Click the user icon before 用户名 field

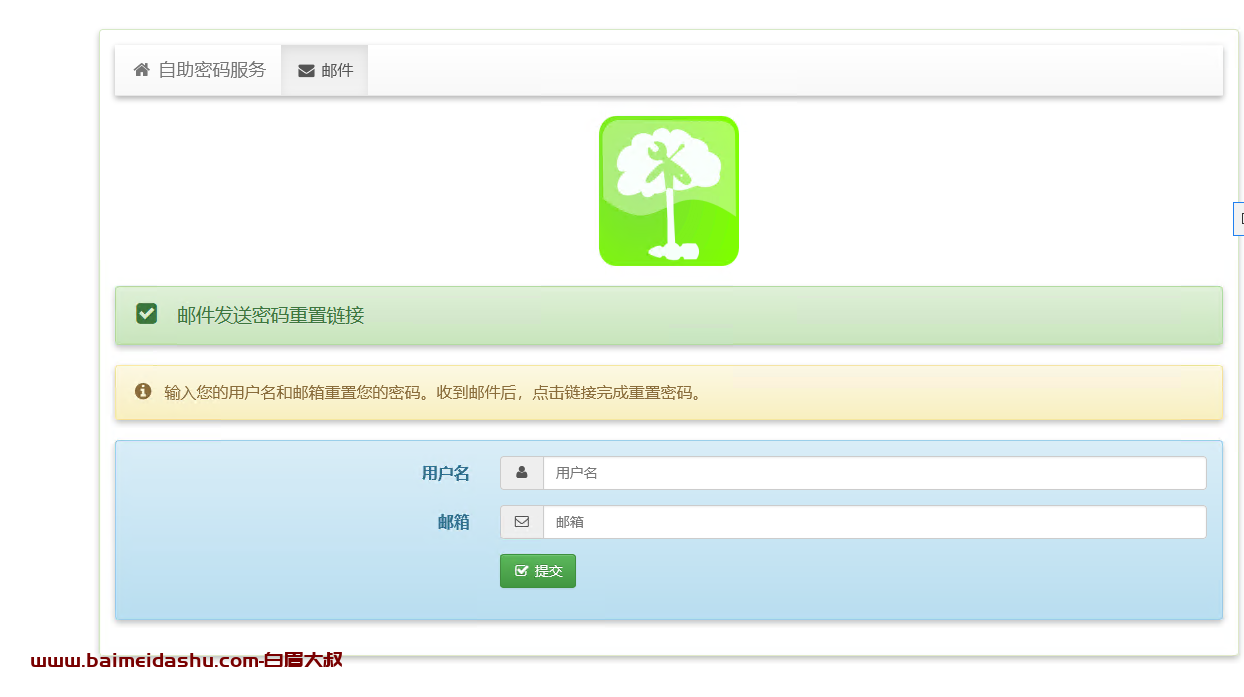tap(522, 473)
